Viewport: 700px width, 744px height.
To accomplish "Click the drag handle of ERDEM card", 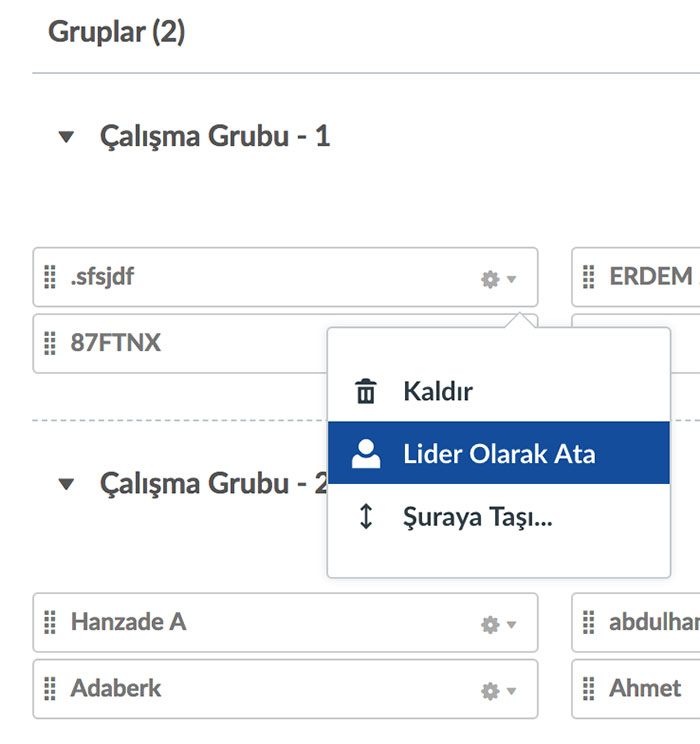I will coord(588,277).
